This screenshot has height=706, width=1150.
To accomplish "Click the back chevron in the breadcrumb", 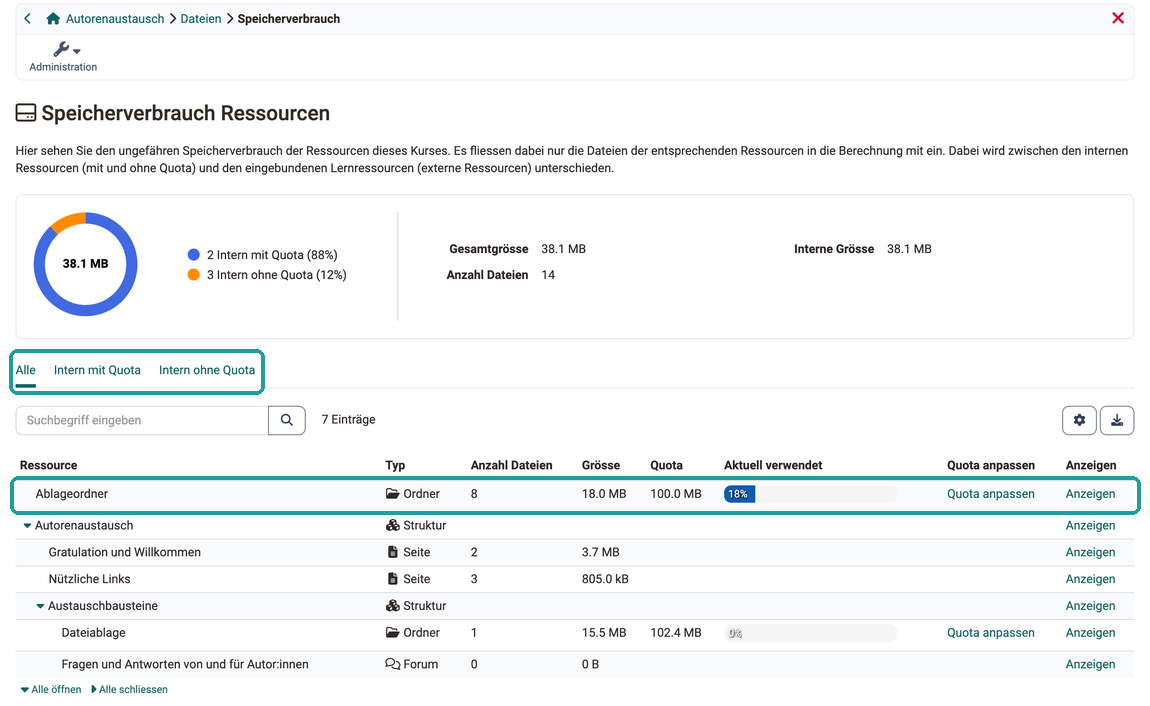I will pos(27,18).
